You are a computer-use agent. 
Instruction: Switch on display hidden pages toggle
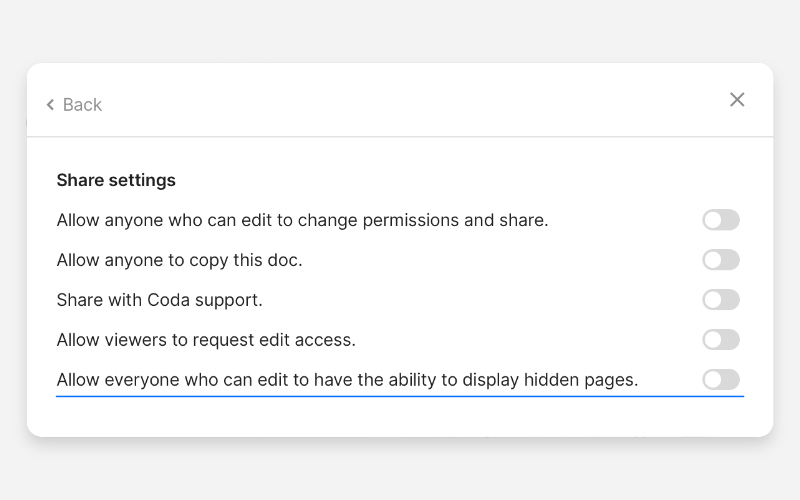[x=720, y=380]
